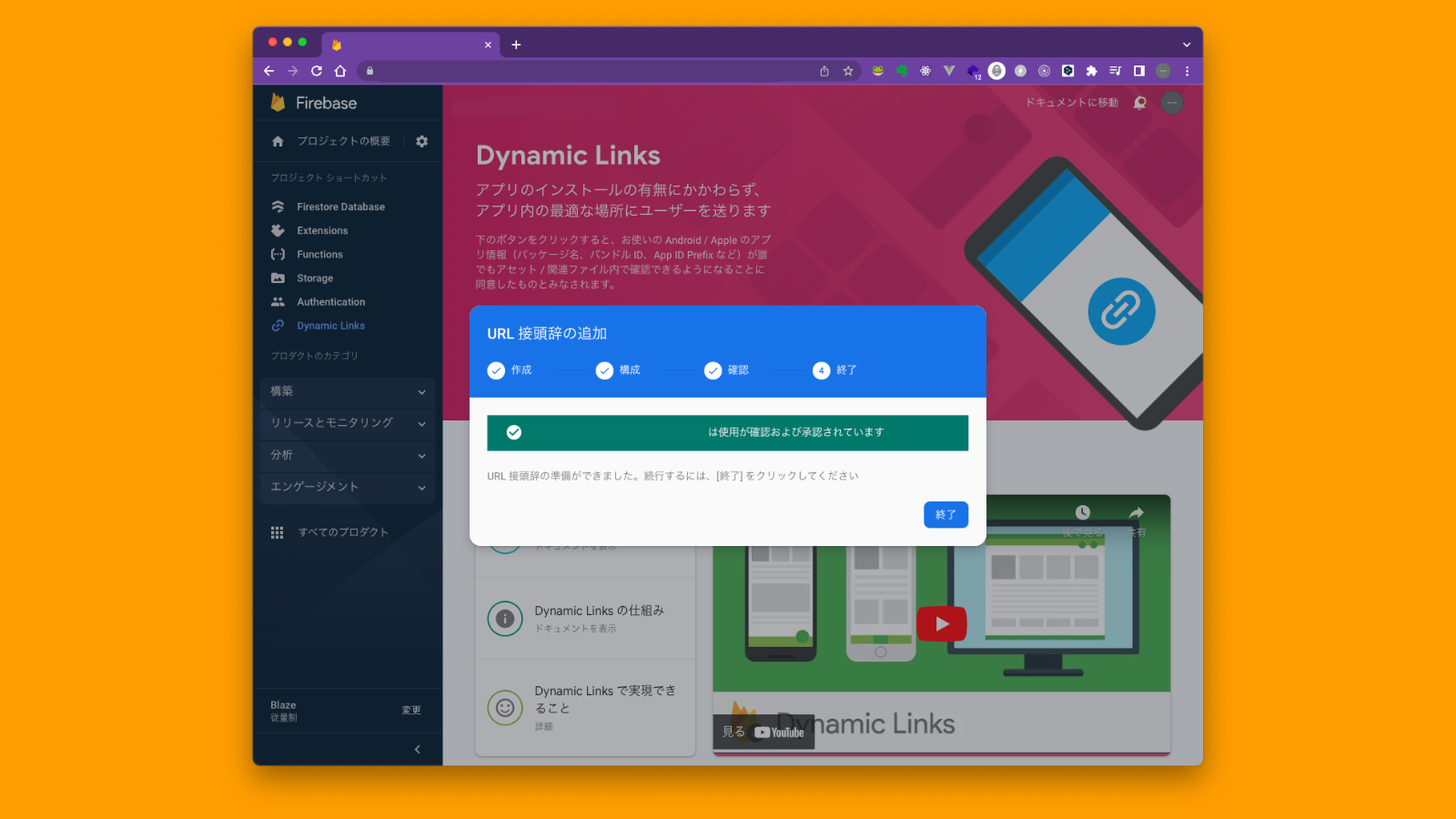
Task: Select Dynamic Links in the sidebar
Action: coord(330,325)
